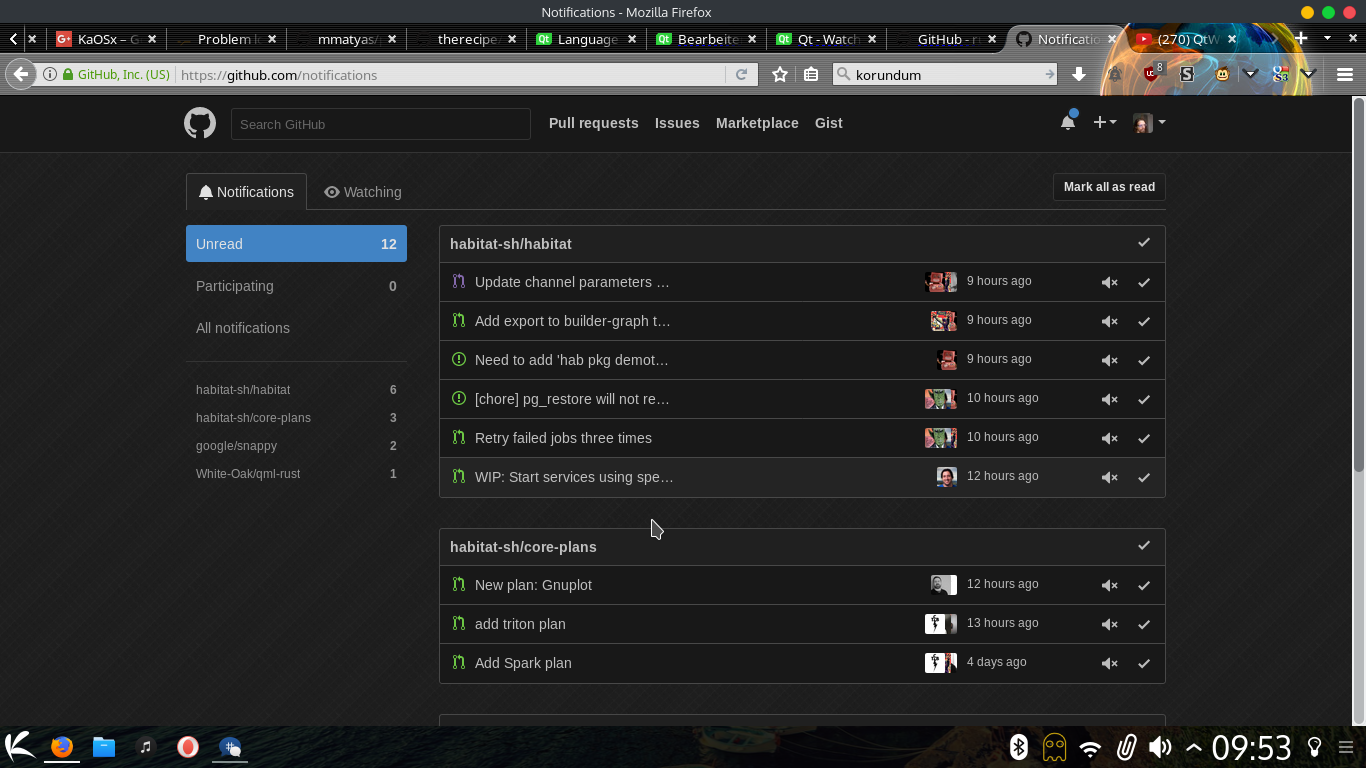
Task: Open the volume control in the tray
Action: tap(1160, 746)
